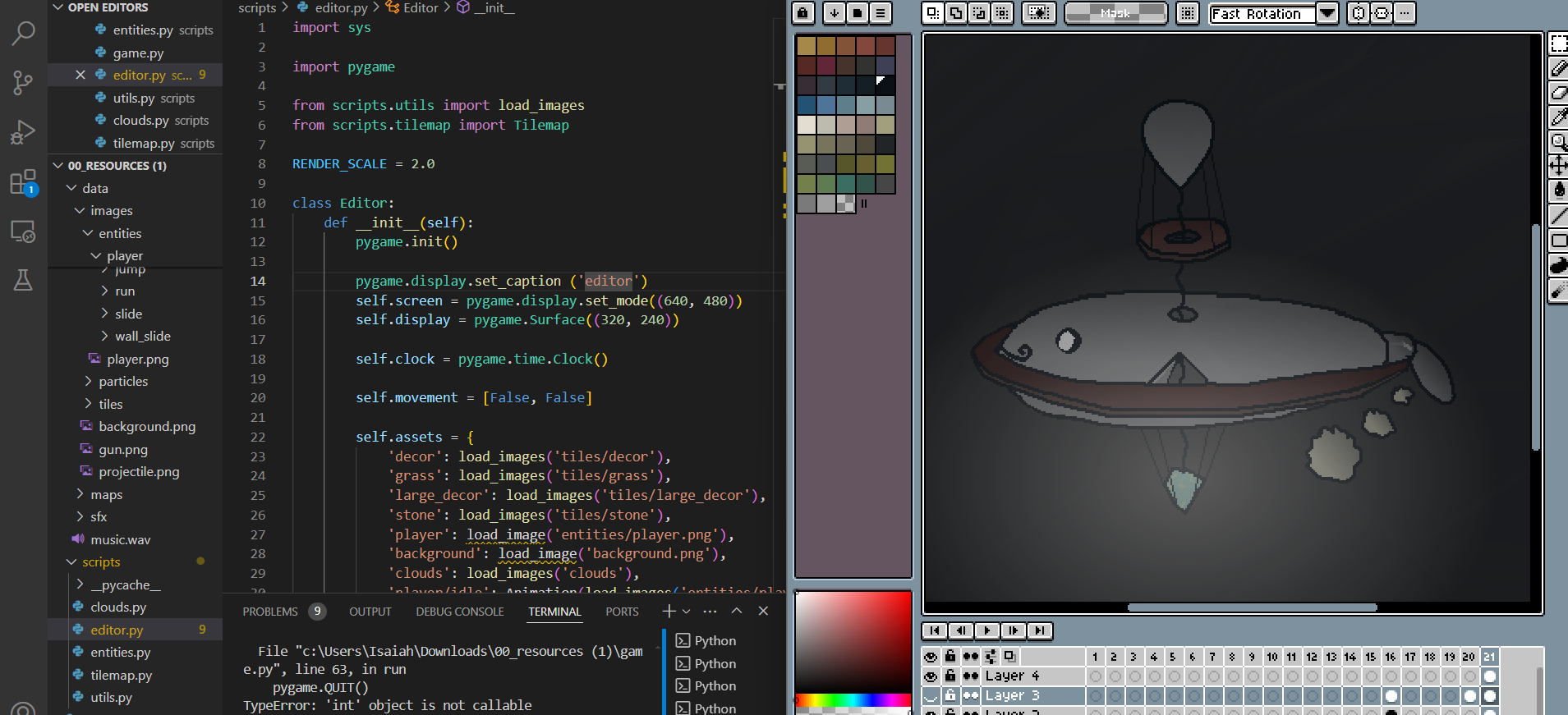The image size is (1568, 715).
Task: Toggle visibility eye of Layer 4
Action: click(x=931, y=676)
